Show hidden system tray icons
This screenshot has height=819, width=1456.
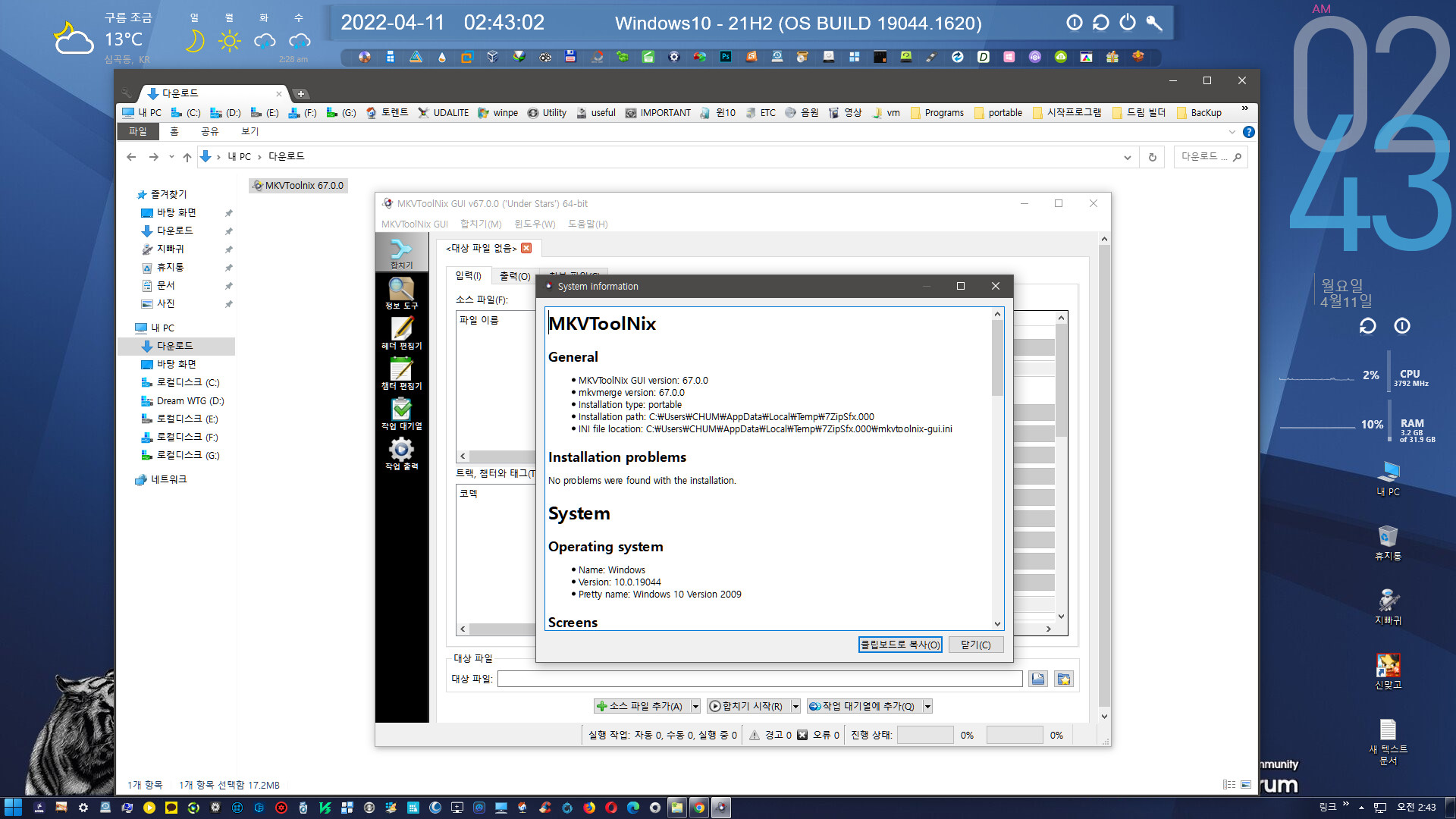1361,808
